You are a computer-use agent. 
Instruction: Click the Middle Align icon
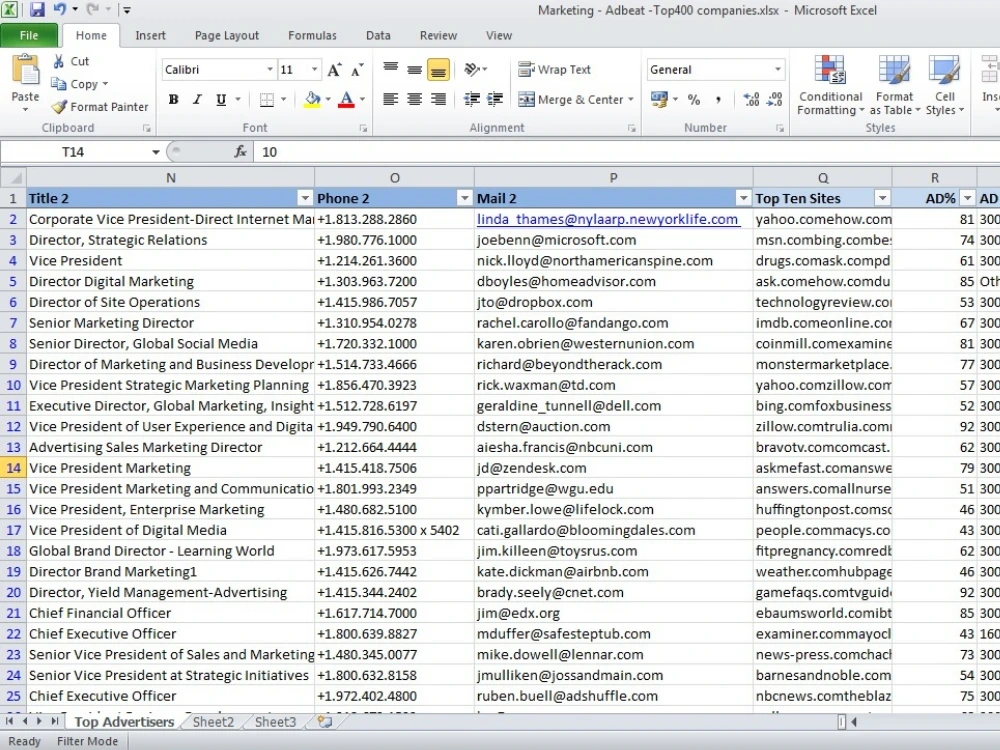(x=415, y=70)
